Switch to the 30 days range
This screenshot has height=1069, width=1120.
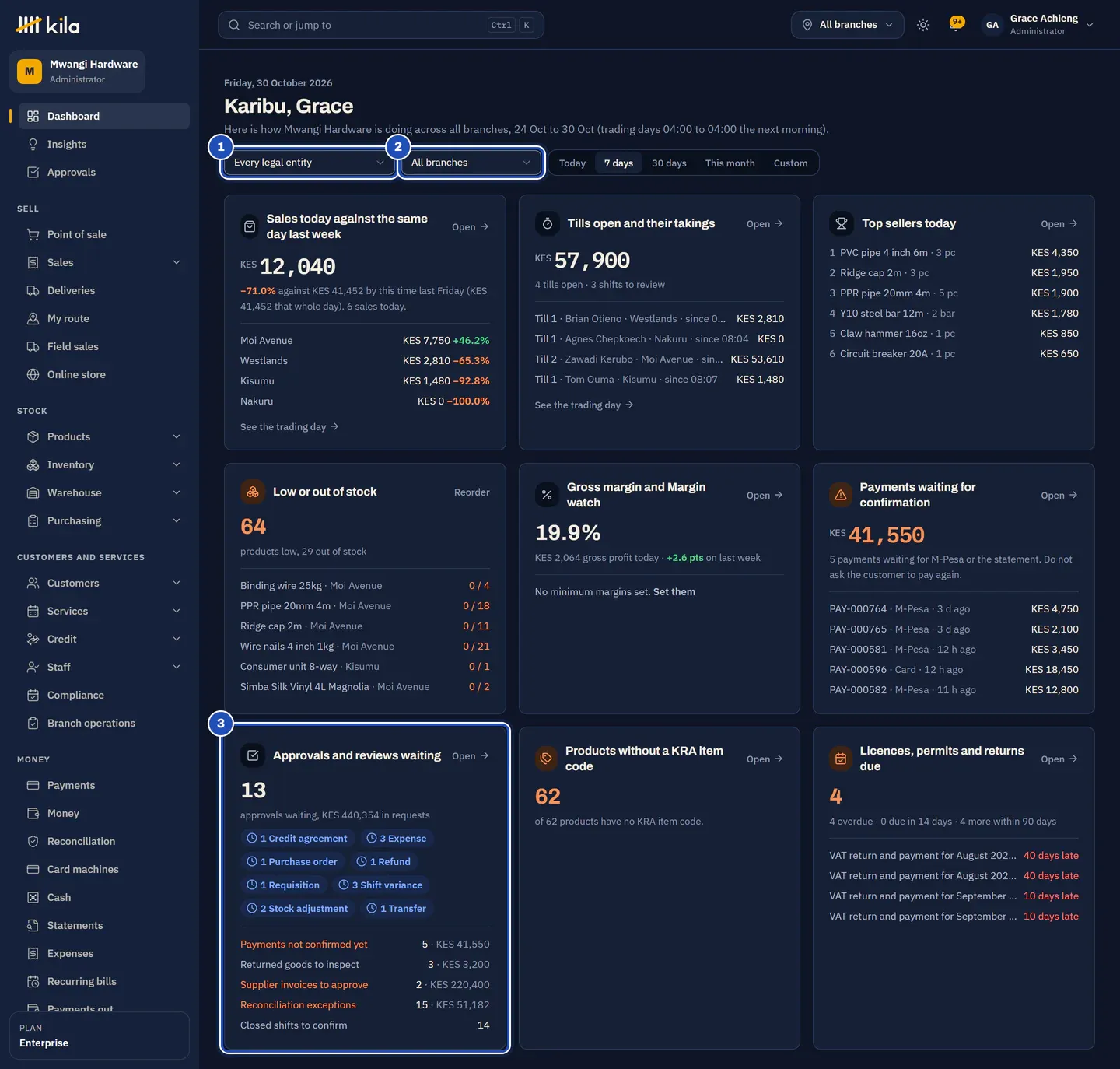point(669,163)
